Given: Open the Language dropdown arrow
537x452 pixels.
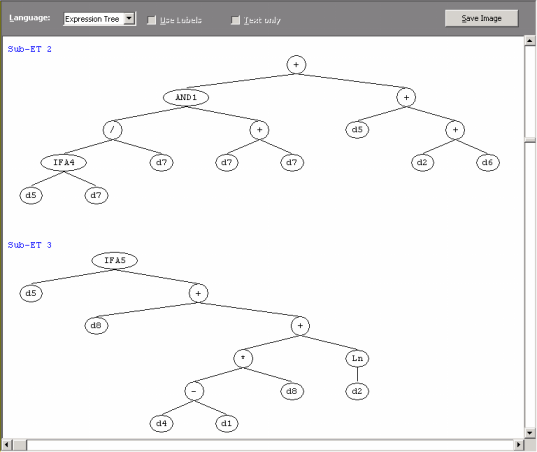Looking at the screenshot, I should [x=129, y=18].
